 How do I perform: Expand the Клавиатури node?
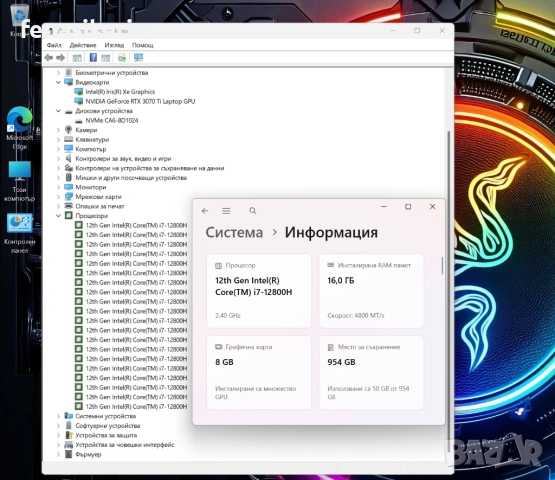pos(58,139)
